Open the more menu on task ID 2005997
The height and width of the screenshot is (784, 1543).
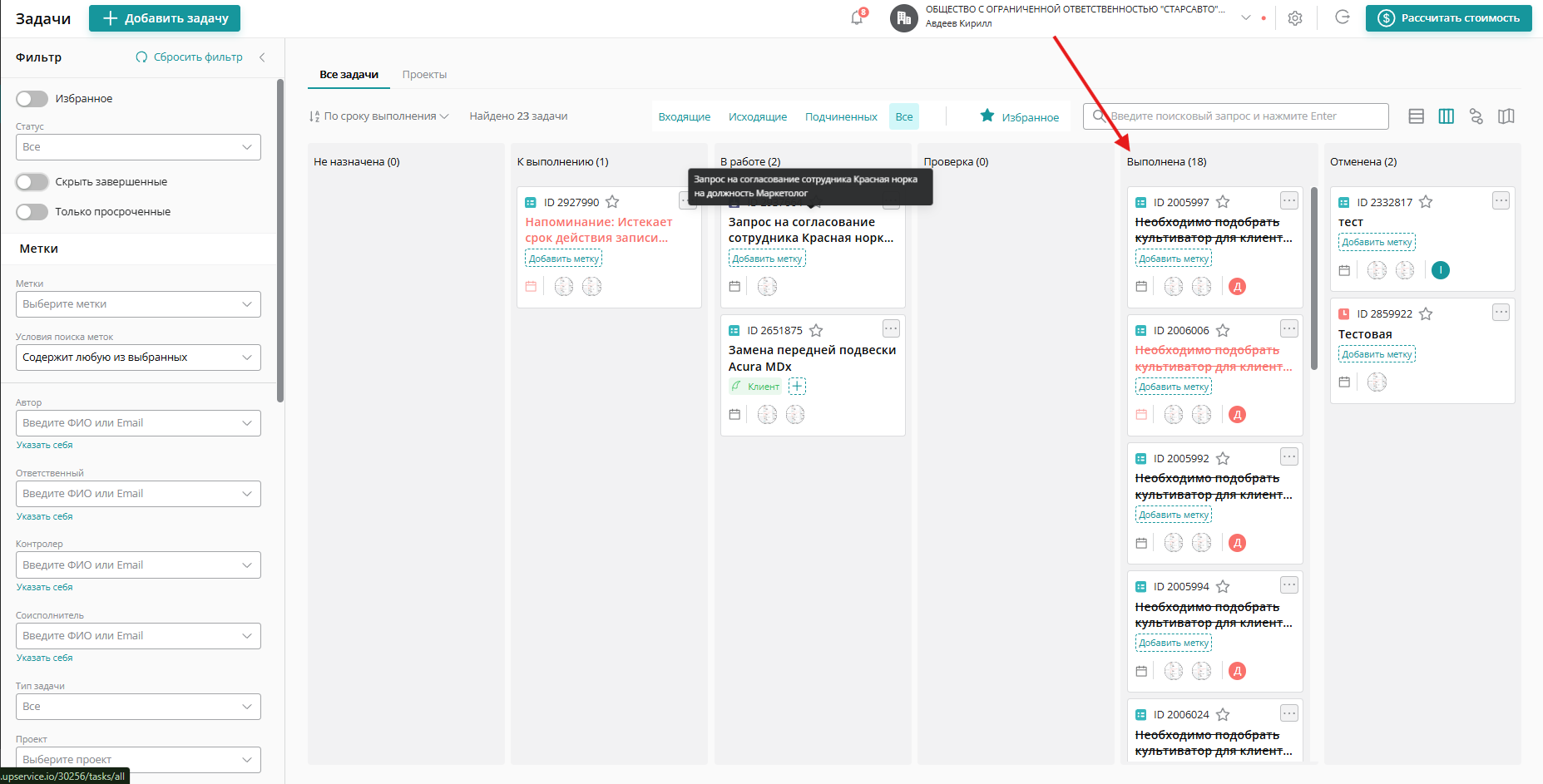[1288, 200]
